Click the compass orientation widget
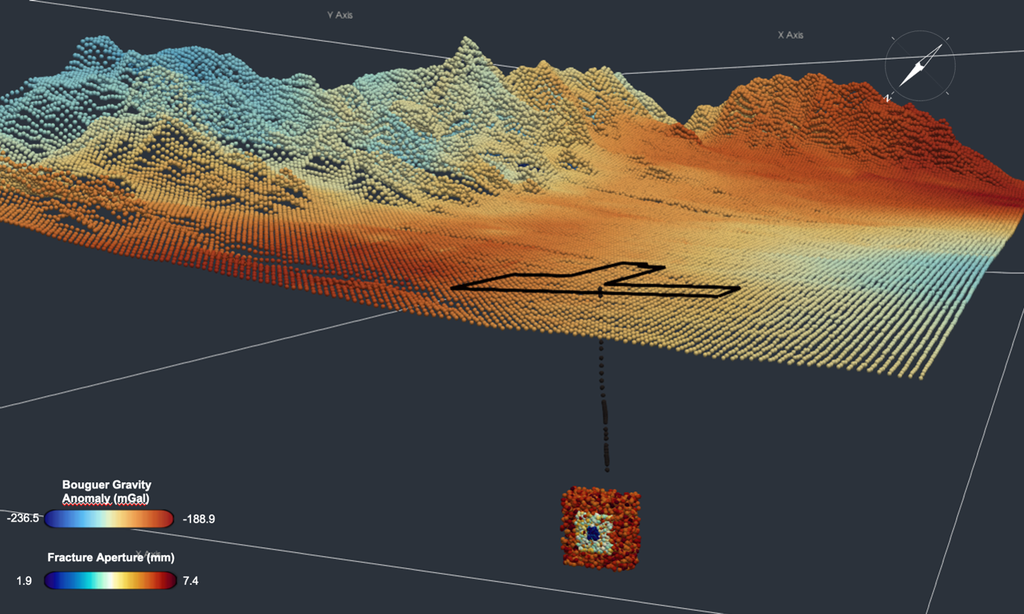1024x614 pixels. 920,66
